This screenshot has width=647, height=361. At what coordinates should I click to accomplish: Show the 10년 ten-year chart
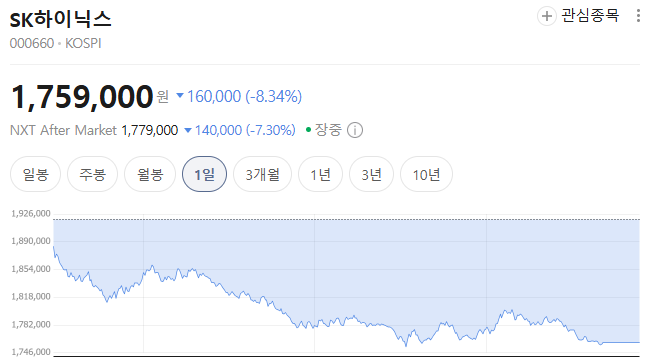pyautogui.click(x=426, y=174)
